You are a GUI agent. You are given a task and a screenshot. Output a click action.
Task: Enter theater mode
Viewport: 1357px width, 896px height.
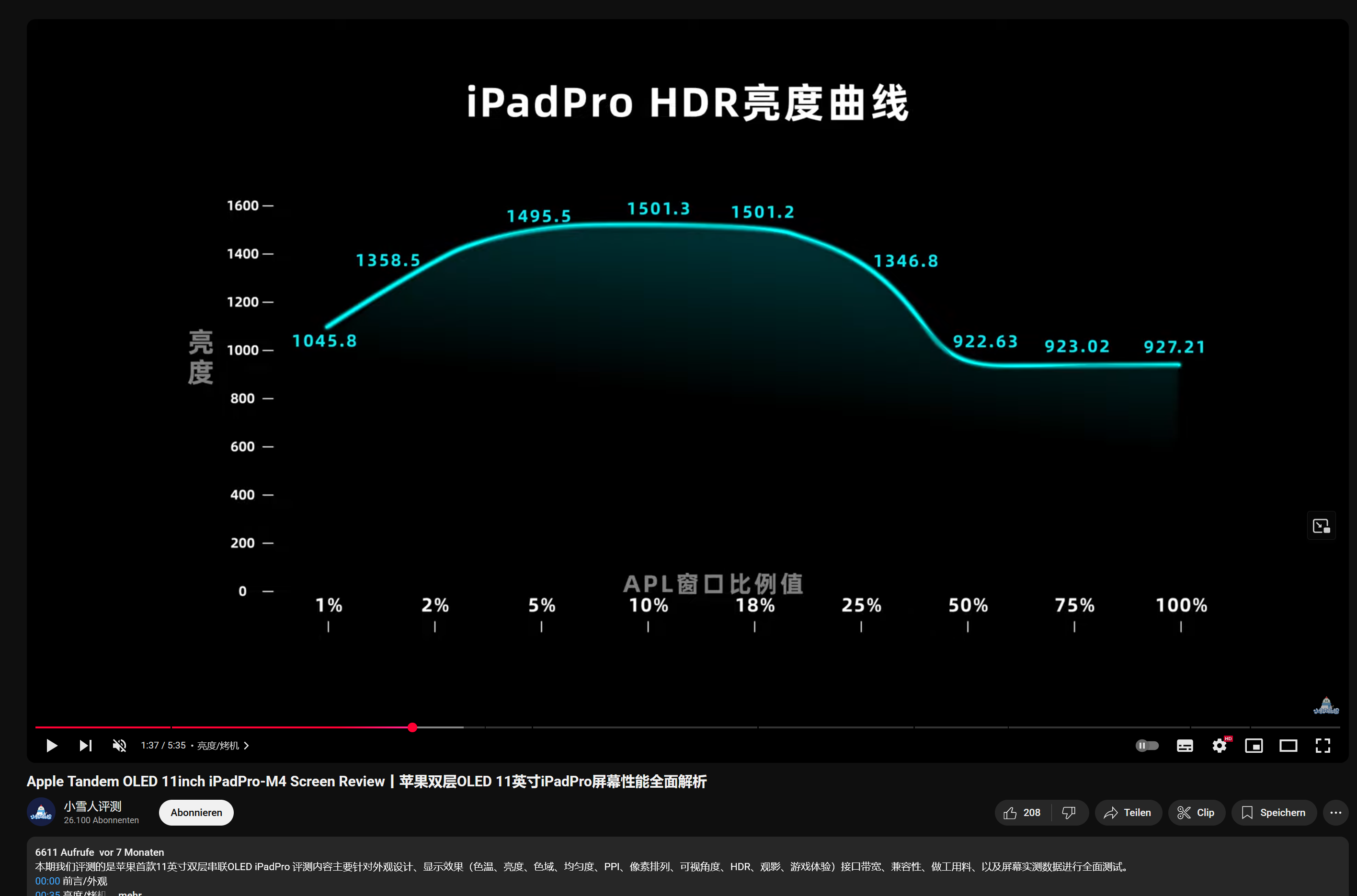tap(1289, 745)
